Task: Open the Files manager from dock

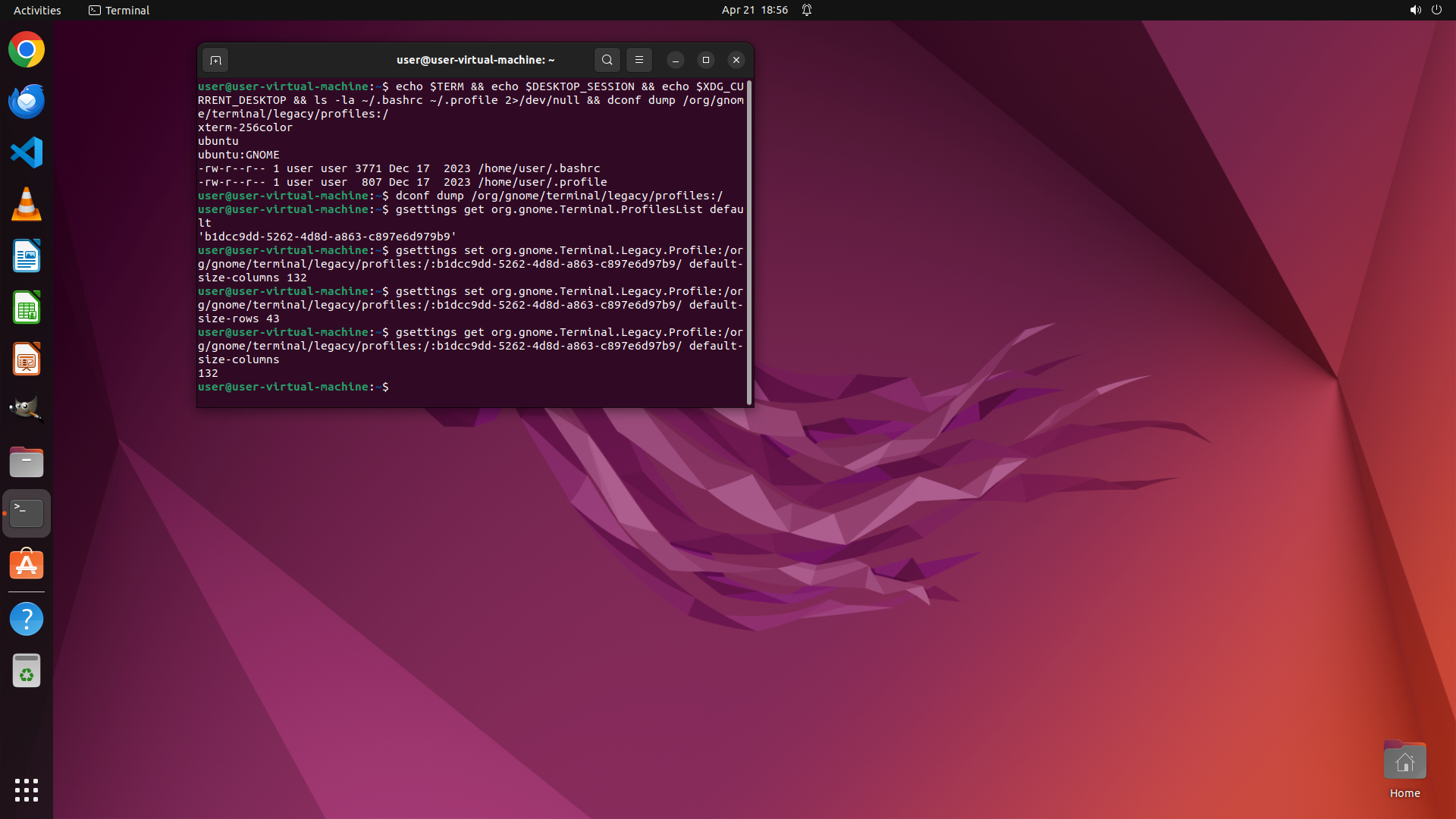Action: [27, 462]
